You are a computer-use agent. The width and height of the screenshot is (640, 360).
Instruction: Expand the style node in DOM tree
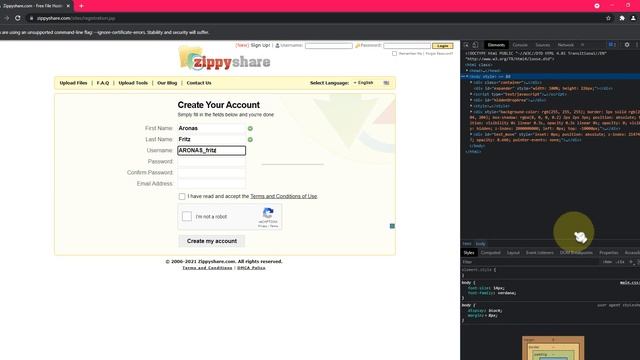coord(471,106)
